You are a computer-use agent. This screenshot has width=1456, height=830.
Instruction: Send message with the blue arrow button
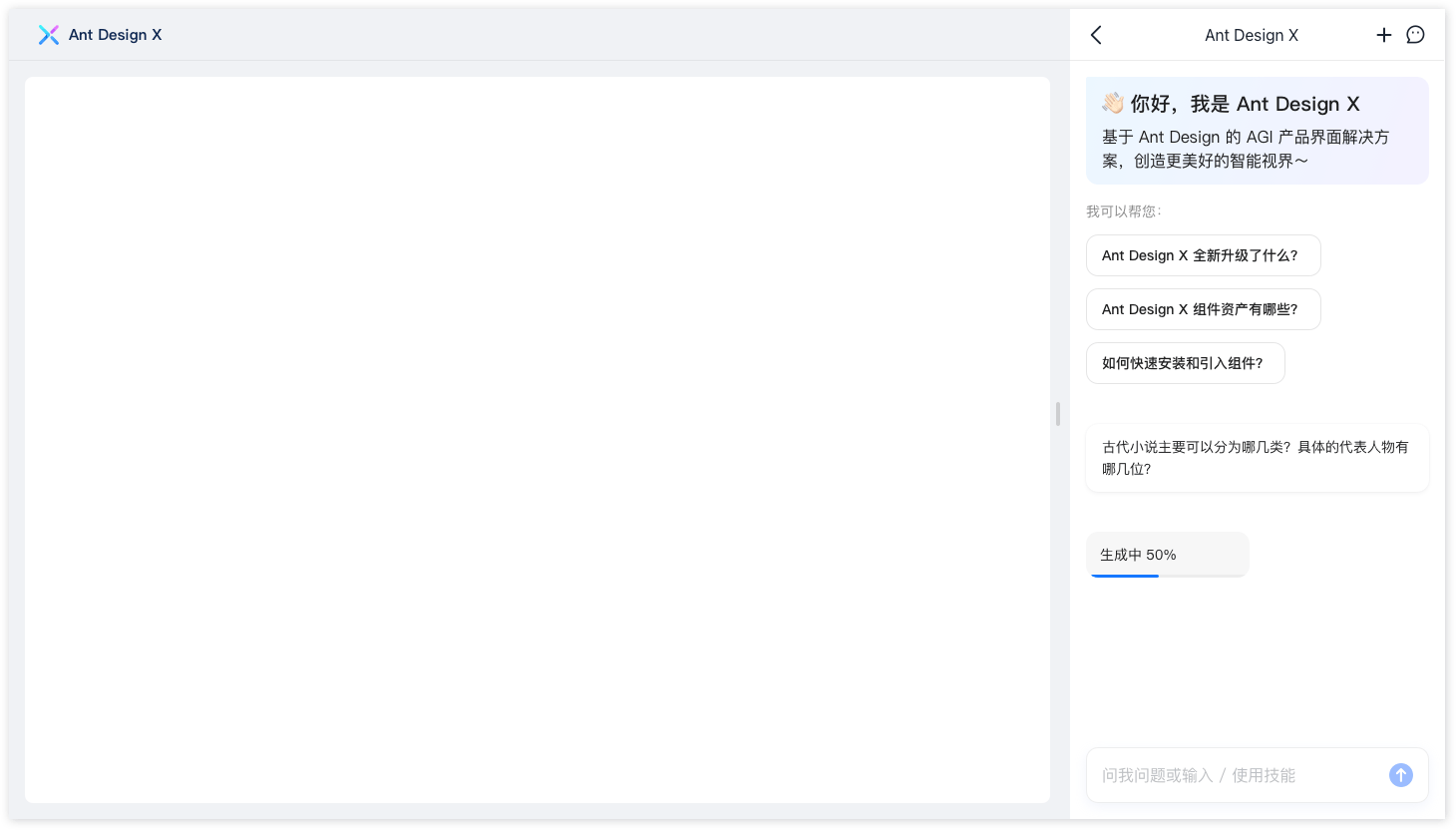pos(1401,775)
